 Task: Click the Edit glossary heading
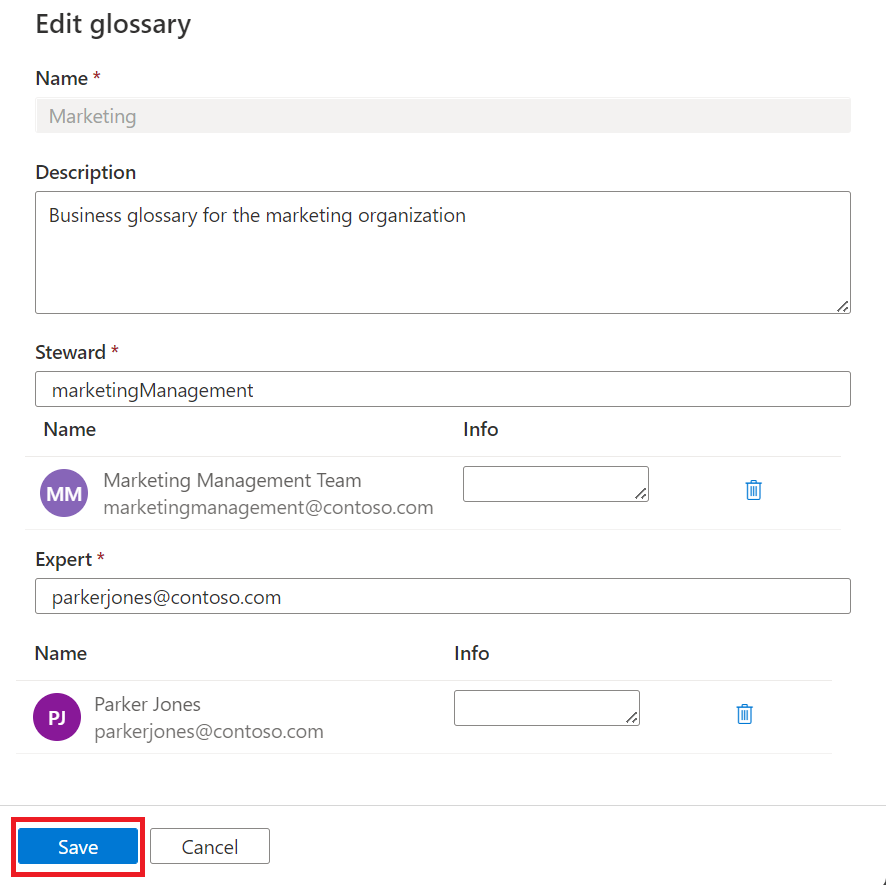click(113, 24)
